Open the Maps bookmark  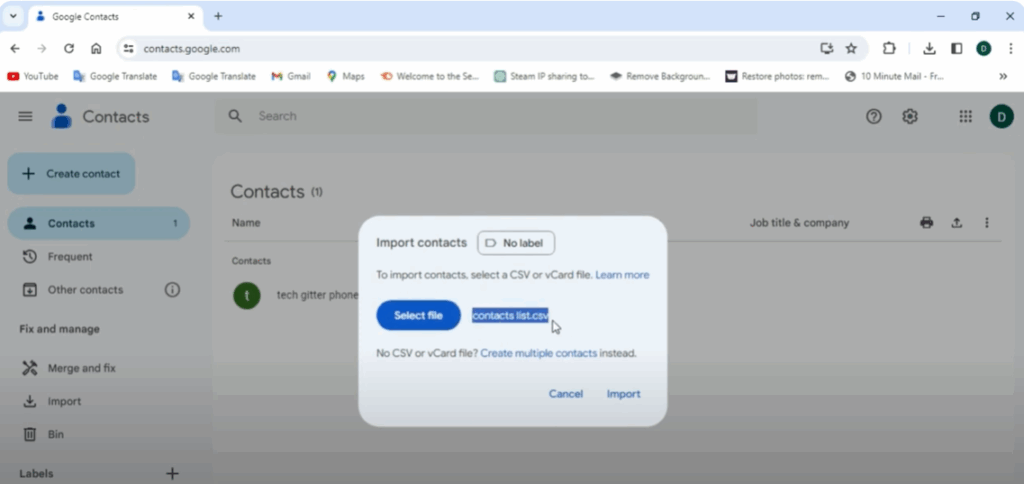point(345,76)
